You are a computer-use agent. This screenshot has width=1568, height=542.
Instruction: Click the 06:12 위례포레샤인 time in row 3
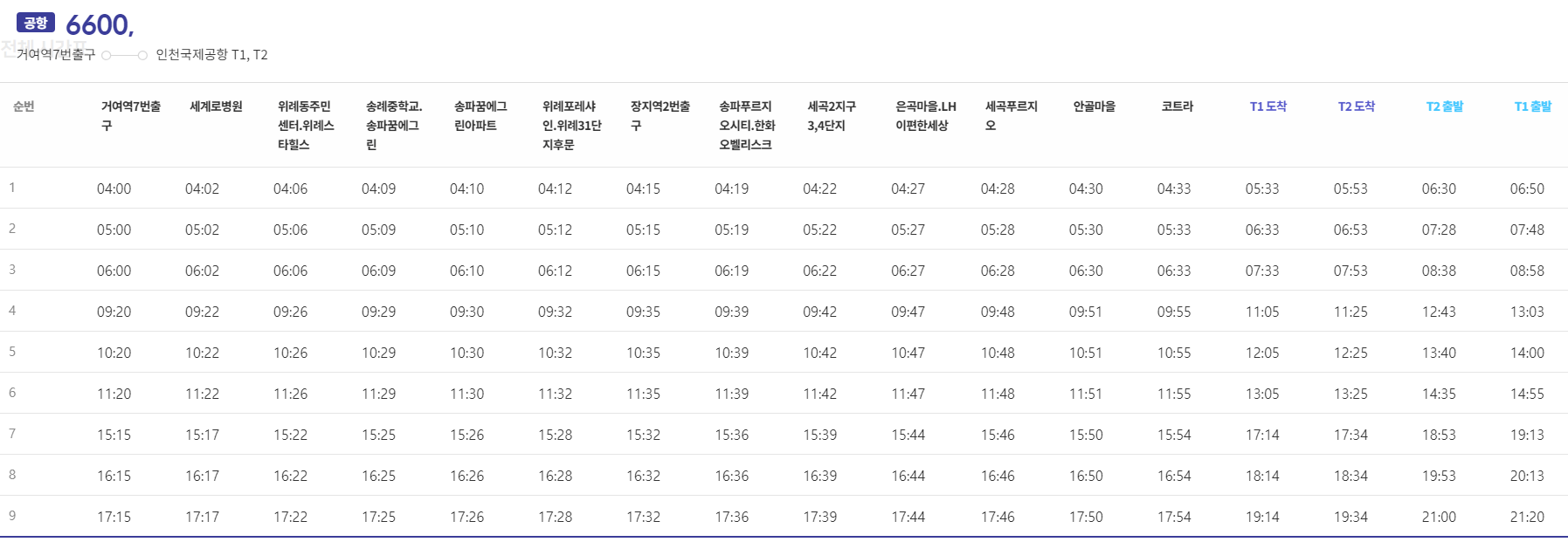coord(556,271)
